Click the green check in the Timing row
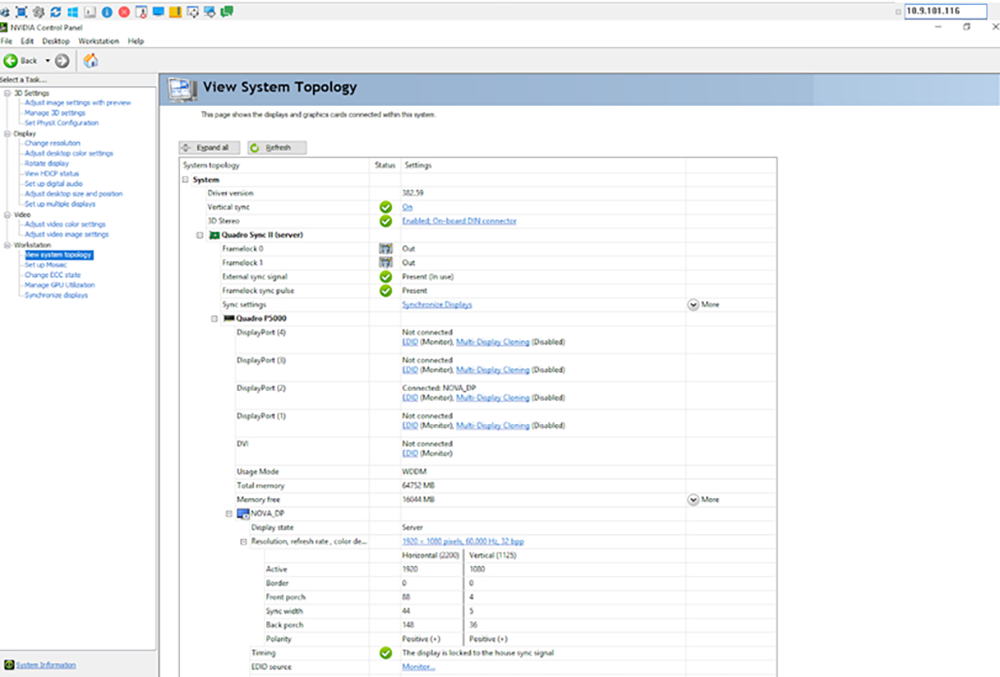 [x=385, y=653]
